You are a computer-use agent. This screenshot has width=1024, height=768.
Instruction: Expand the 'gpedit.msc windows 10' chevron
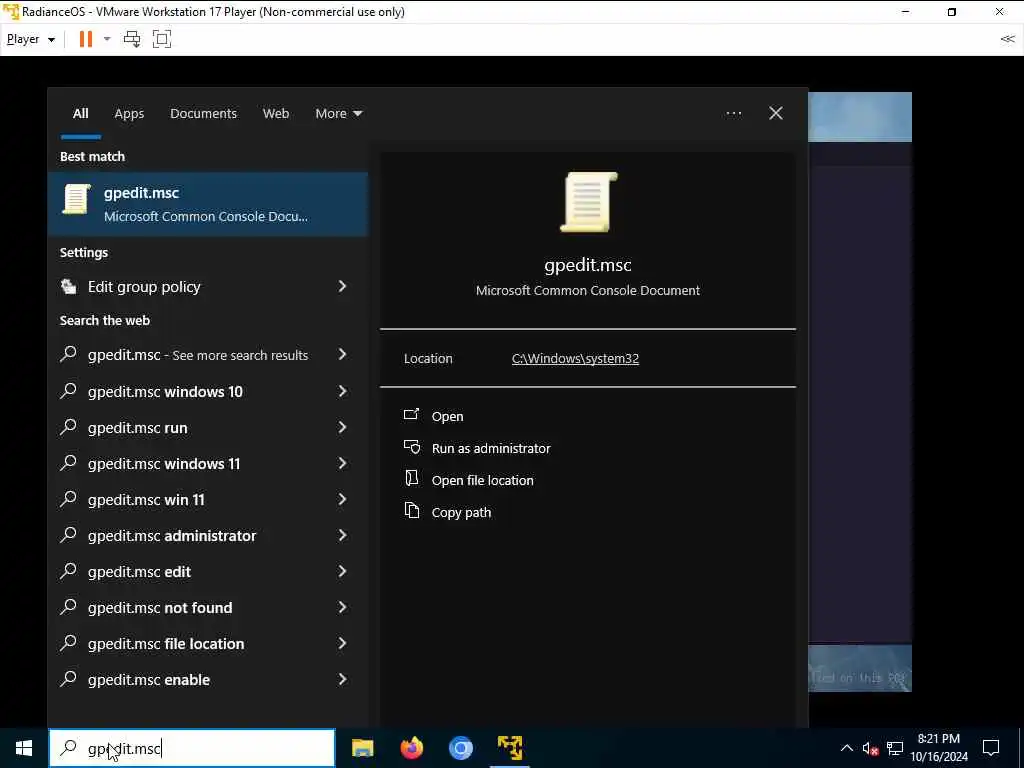coord(342,391)
